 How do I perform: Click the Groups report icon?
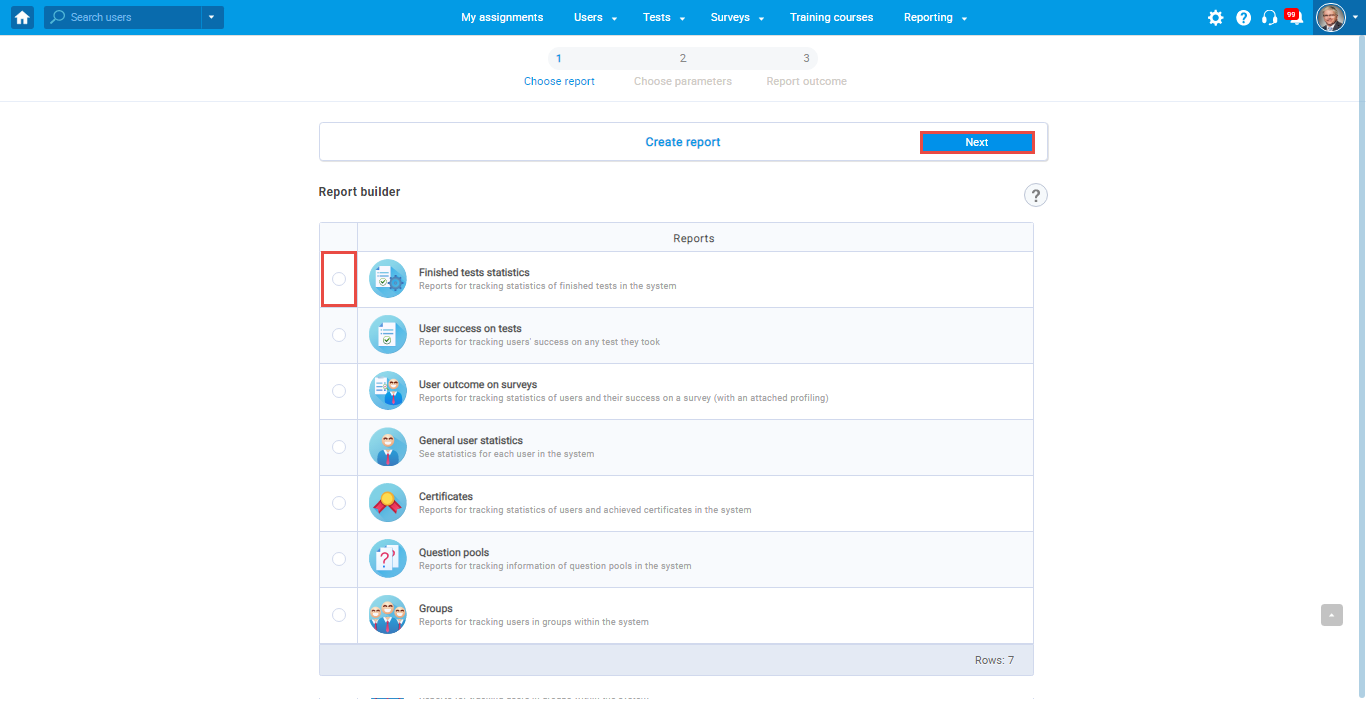point(388,615)
